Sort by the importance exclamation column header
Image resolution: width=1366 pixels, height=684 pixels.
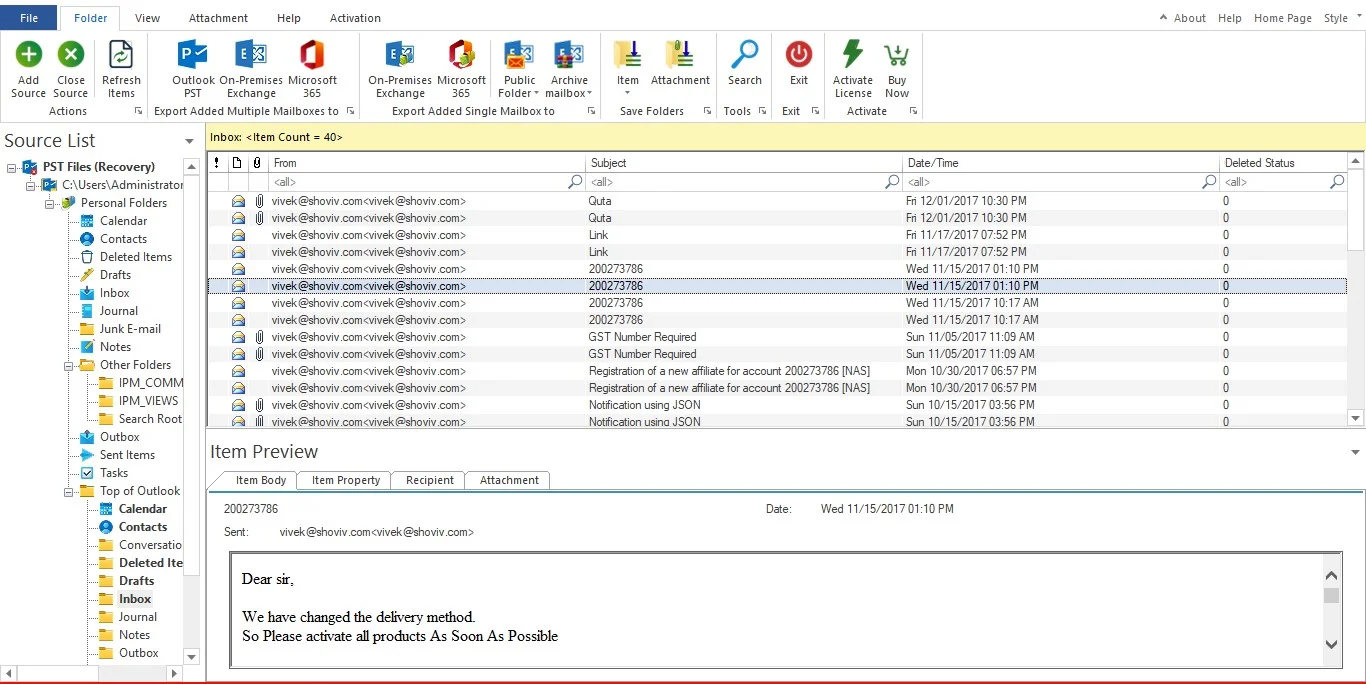[x=217, y=163]
